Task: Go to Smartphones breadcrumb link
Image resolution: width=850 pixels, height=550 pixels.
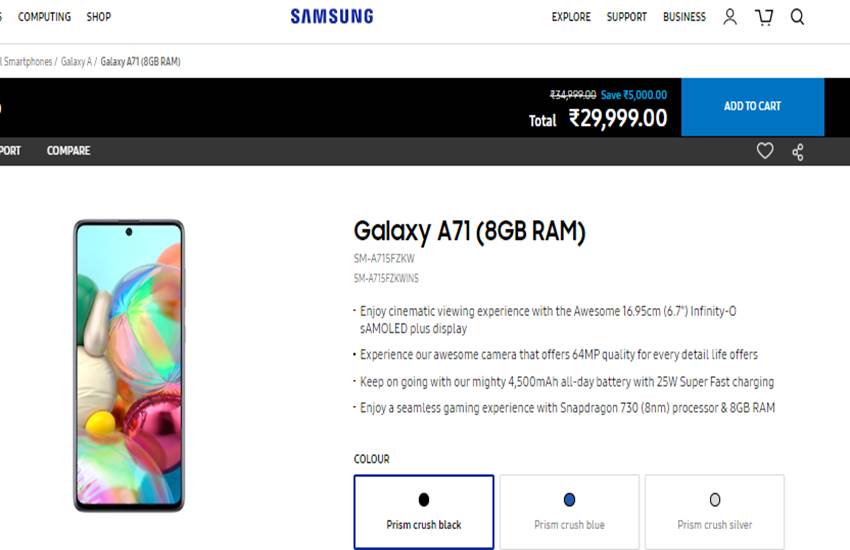Action: pos(26,62)
